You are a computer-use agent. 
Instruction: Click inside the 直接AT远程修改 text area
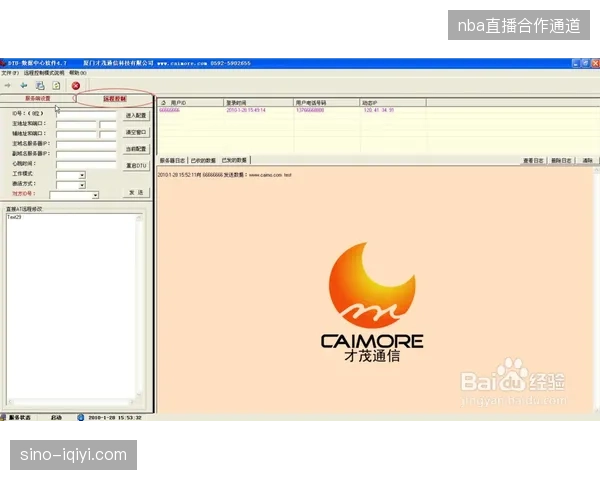click(71, 306)
